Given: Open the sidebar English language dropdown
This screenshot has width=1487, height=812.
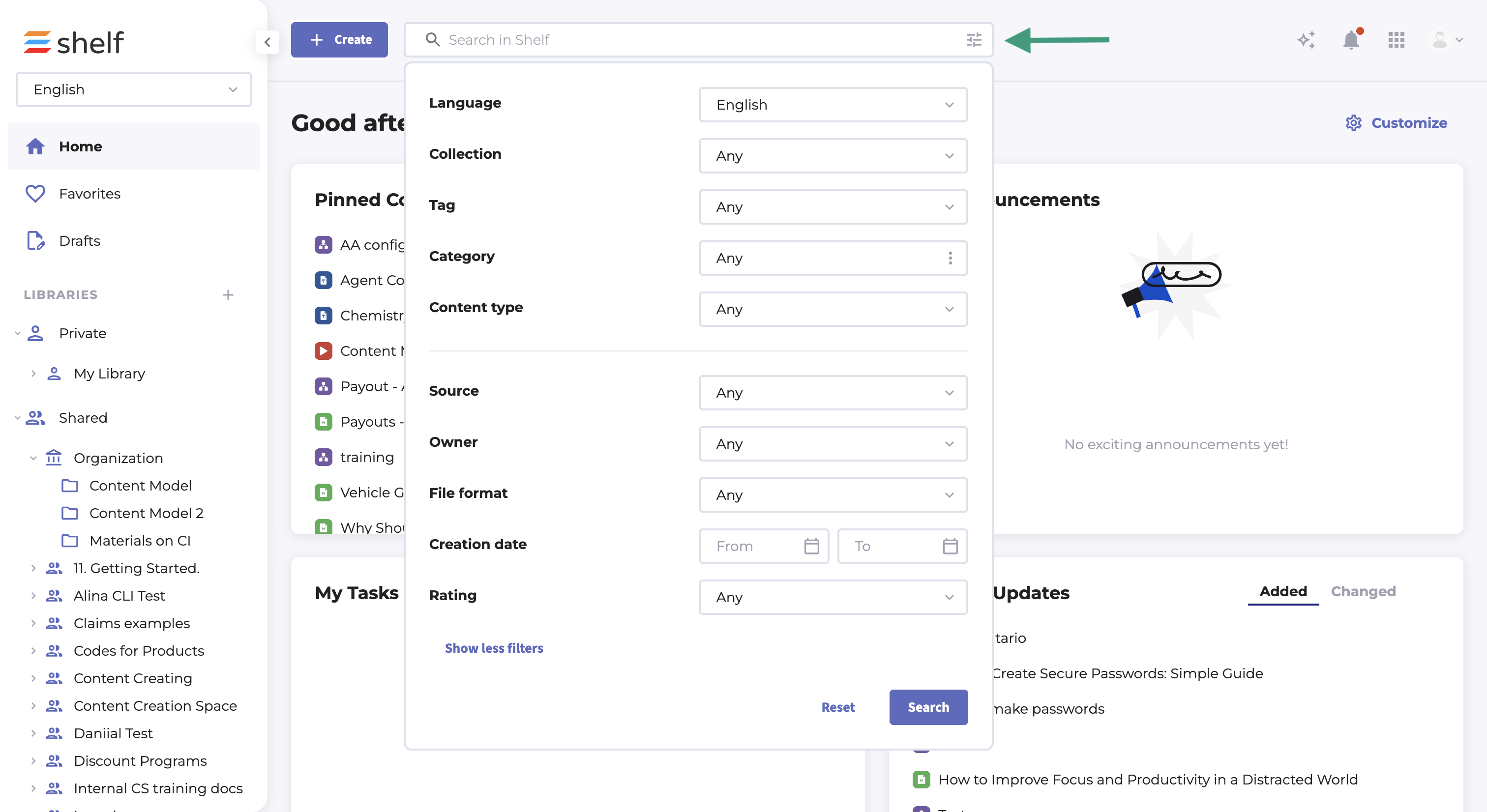Looking at the screenshot, I should [134, 89].
